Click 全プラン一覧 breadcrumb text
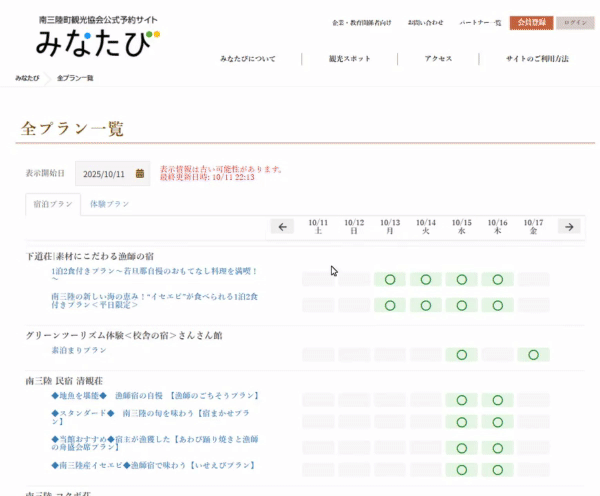Viewport: 600px width, 496px height. click(x=75, y=78)
